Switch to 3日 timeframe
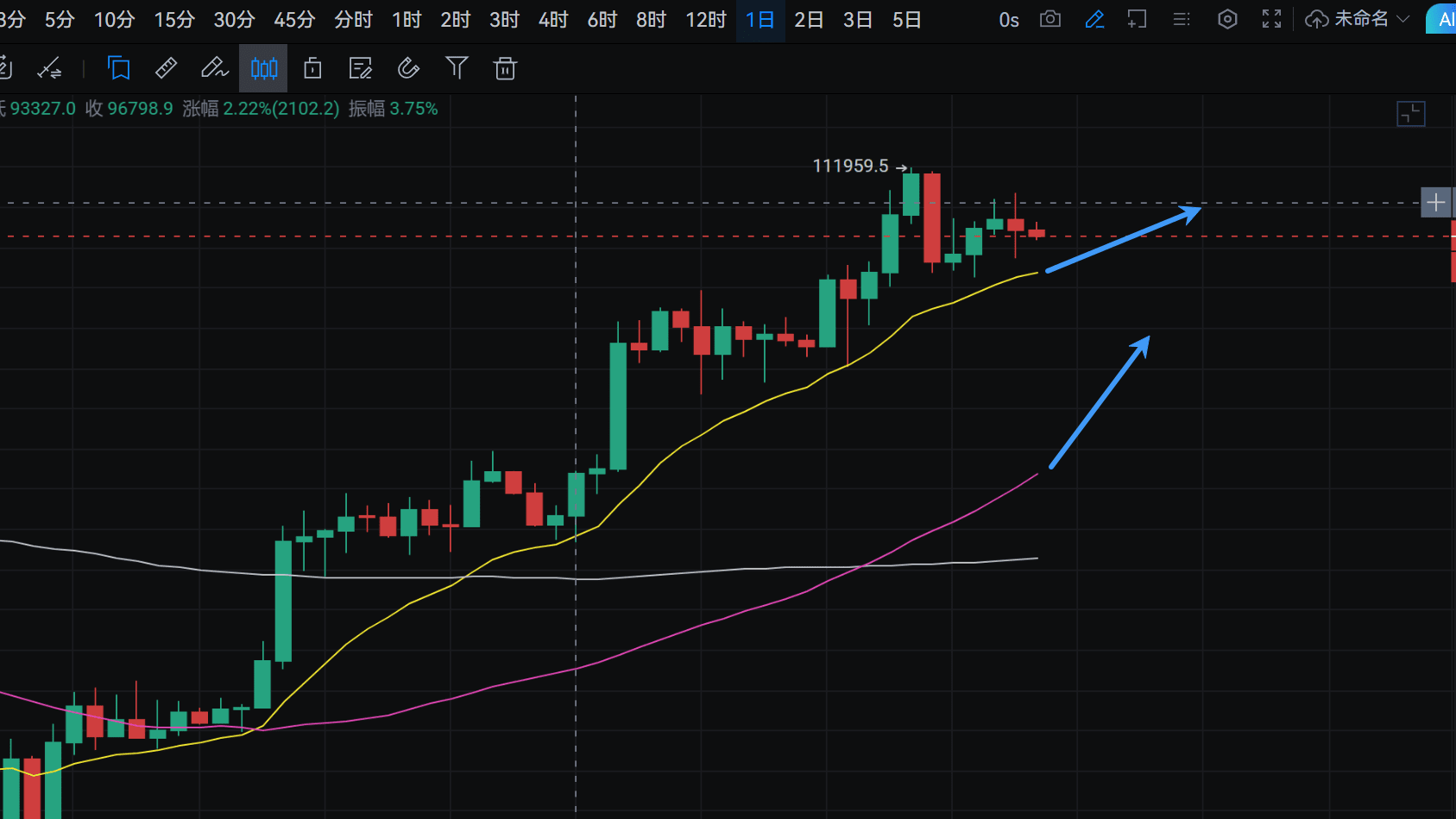1456x819 pixels. 858,20
